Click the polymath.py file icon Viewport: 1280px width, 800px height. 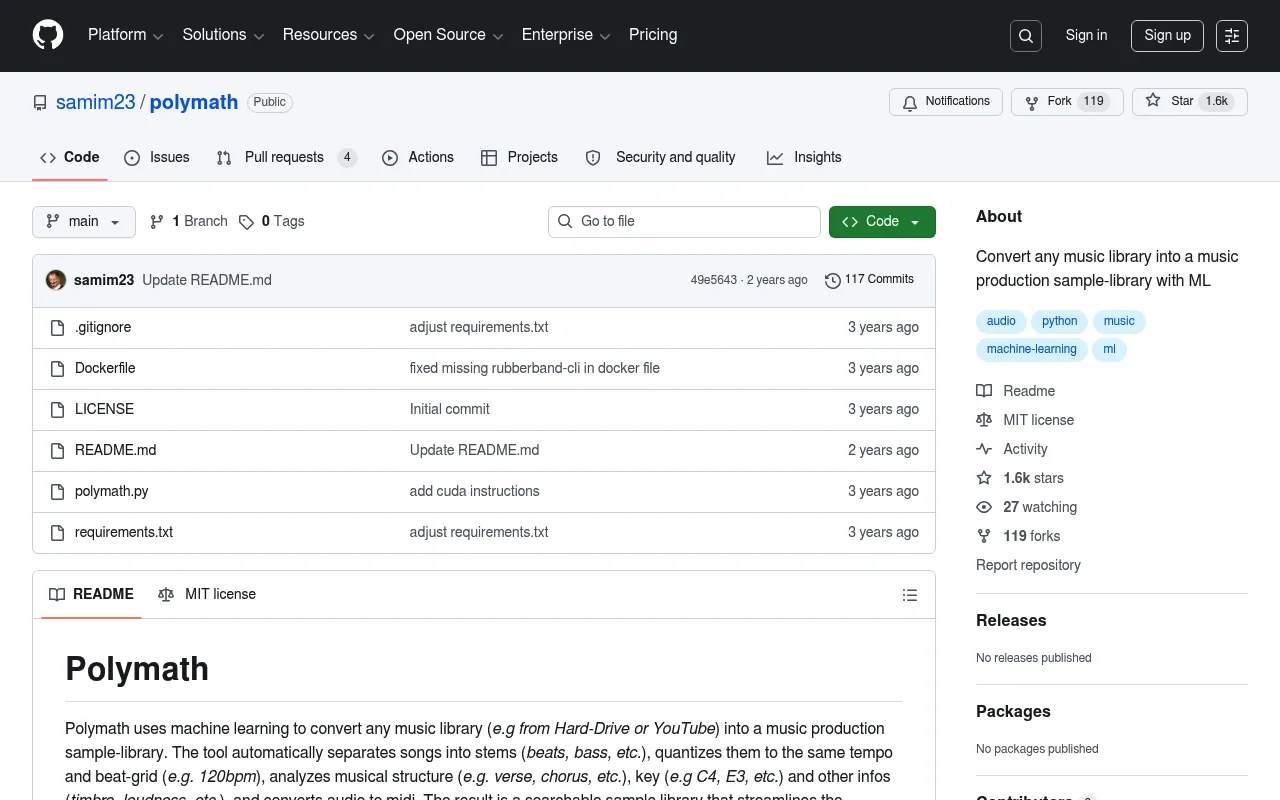[x=57, y=492]
